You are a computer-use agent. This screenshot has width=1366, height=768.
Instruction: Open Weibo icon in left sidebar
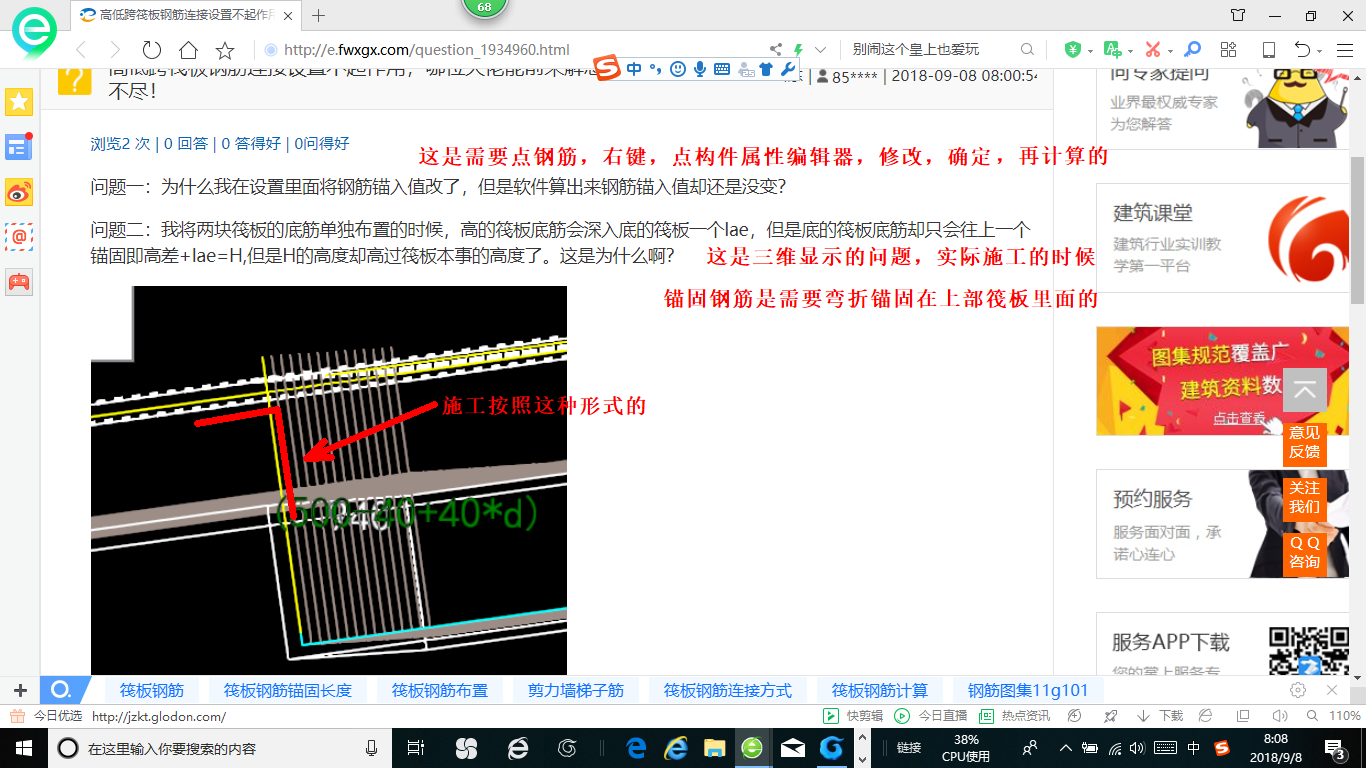click(x=19, y=192)
